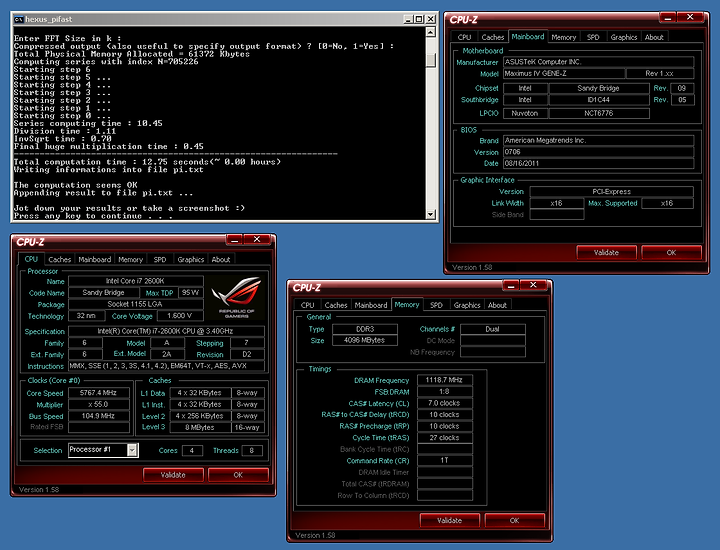Click Validate in the CPU window
This screenshot has width=720, height=550.
pyautogui.click(x=173, y=475)
